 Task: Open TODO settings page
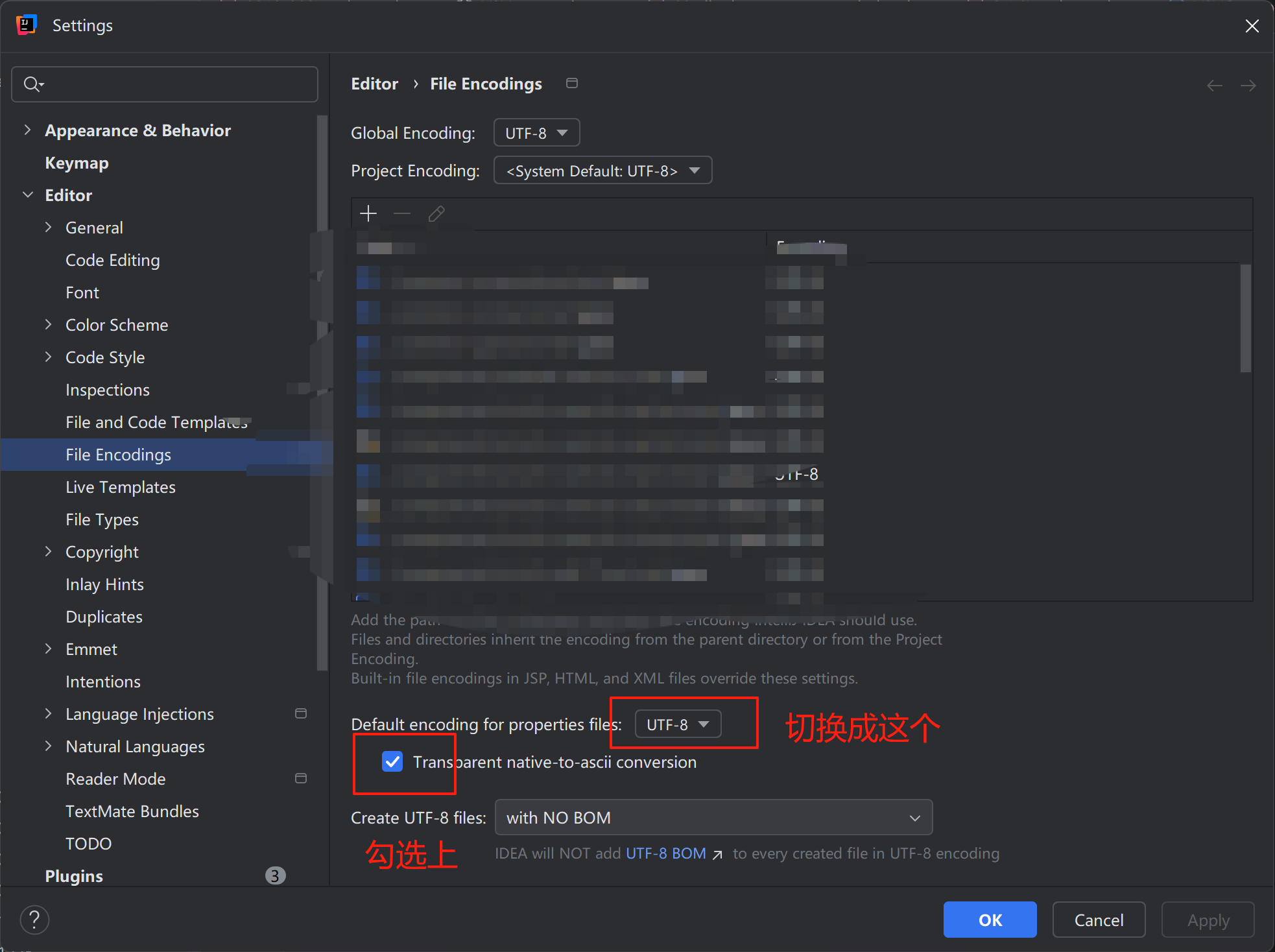coord(89,844)
